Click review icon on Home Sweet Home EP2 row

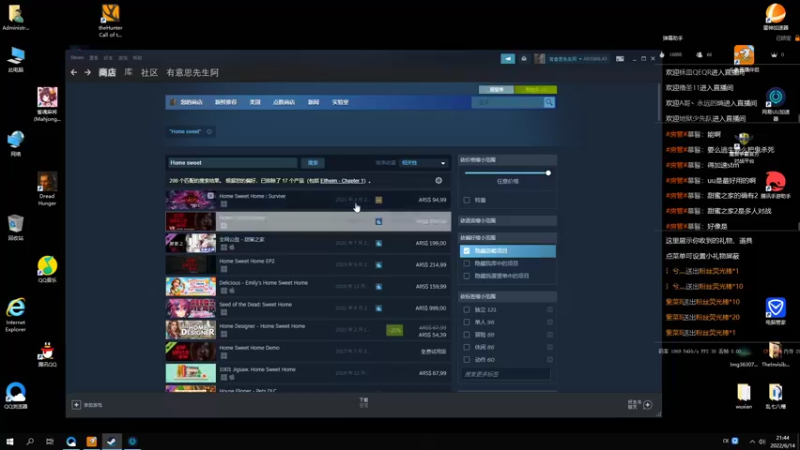point(379,265)
